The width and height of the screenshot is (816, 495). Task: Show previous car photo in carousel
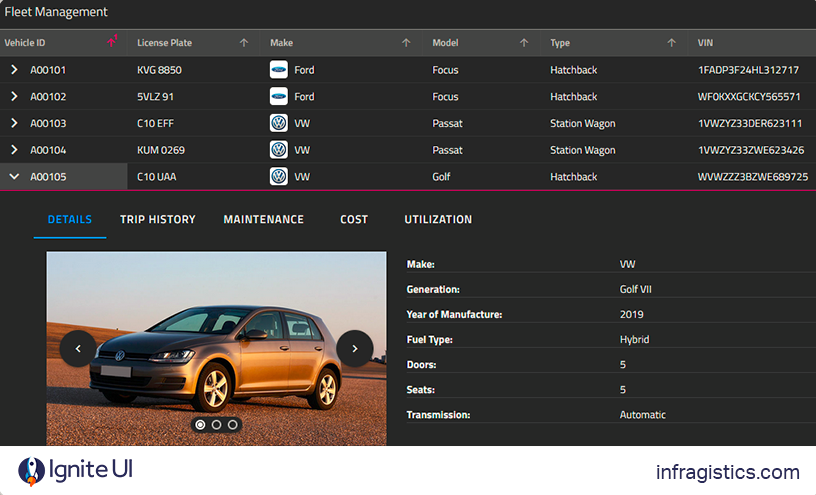tap(78, 349)
